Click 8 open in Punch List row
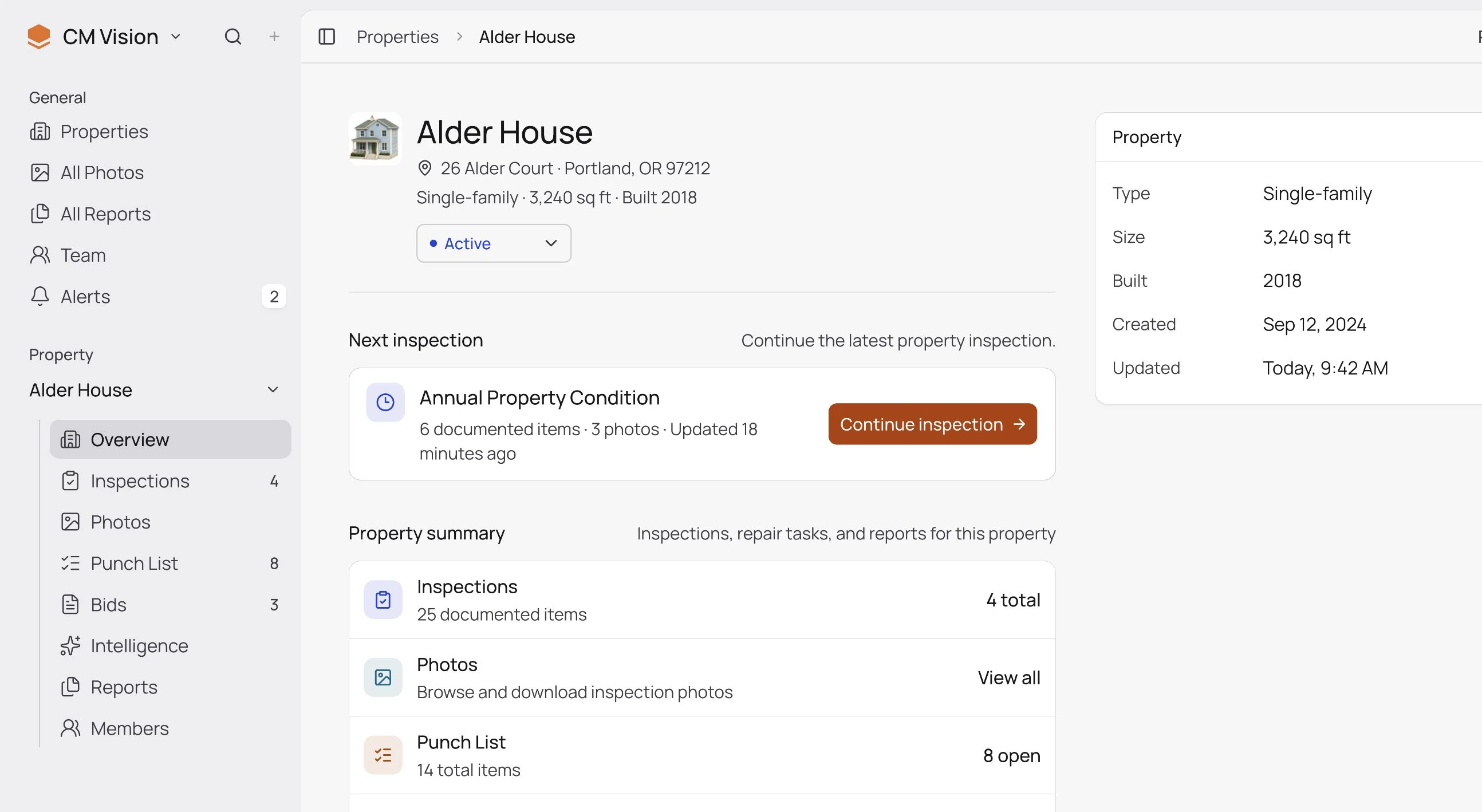Image resolution: width=1482 pixels, height=812 pixels. pyautogui.click(x=1011, y=755)
